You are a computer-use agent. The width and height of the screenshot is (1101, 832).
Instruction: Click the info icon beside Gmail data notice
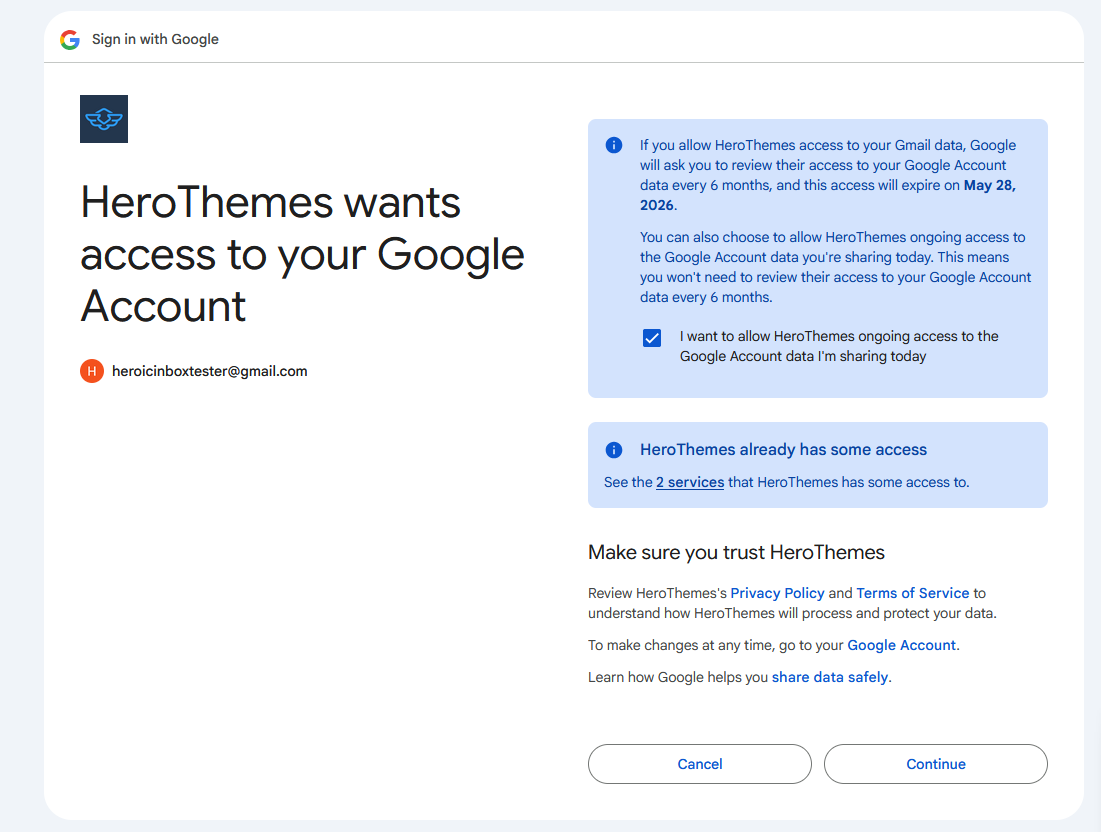coord(614,146)
